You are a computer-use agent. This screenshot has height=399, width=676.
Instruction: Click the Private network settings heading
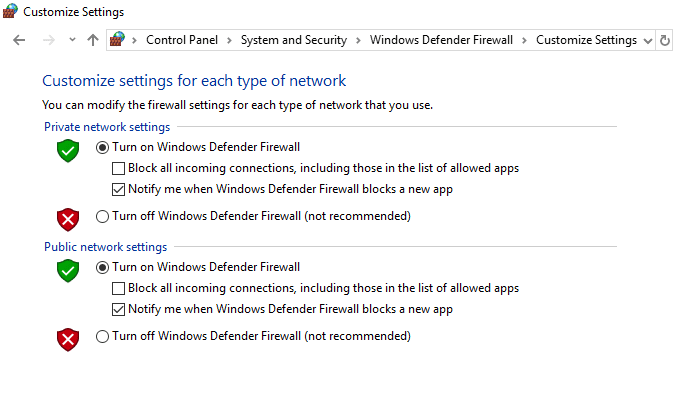(x=107, y=127)
